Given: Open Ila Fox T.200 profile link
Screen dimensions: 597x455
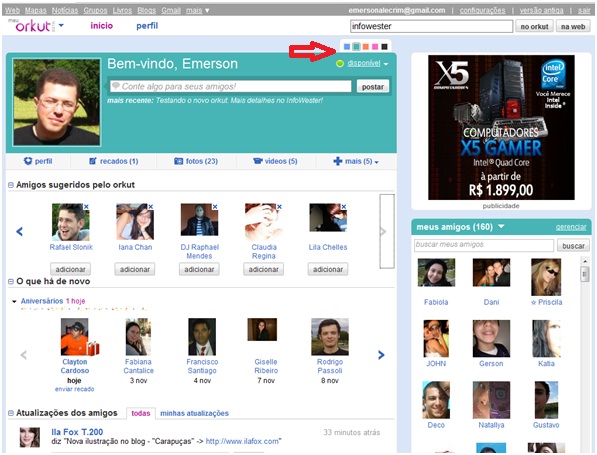Looking at the screenshot, I should [x=77, y=432].
